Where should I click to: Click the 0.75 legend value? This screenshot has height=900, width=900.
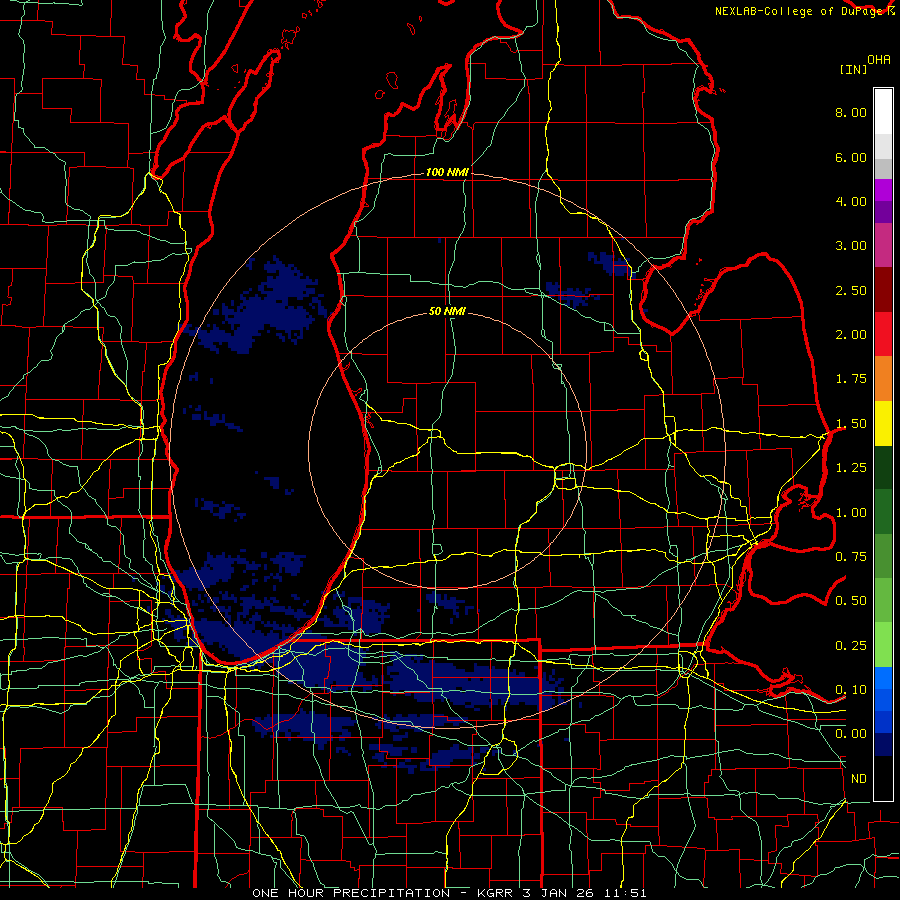tap(851, 557)
